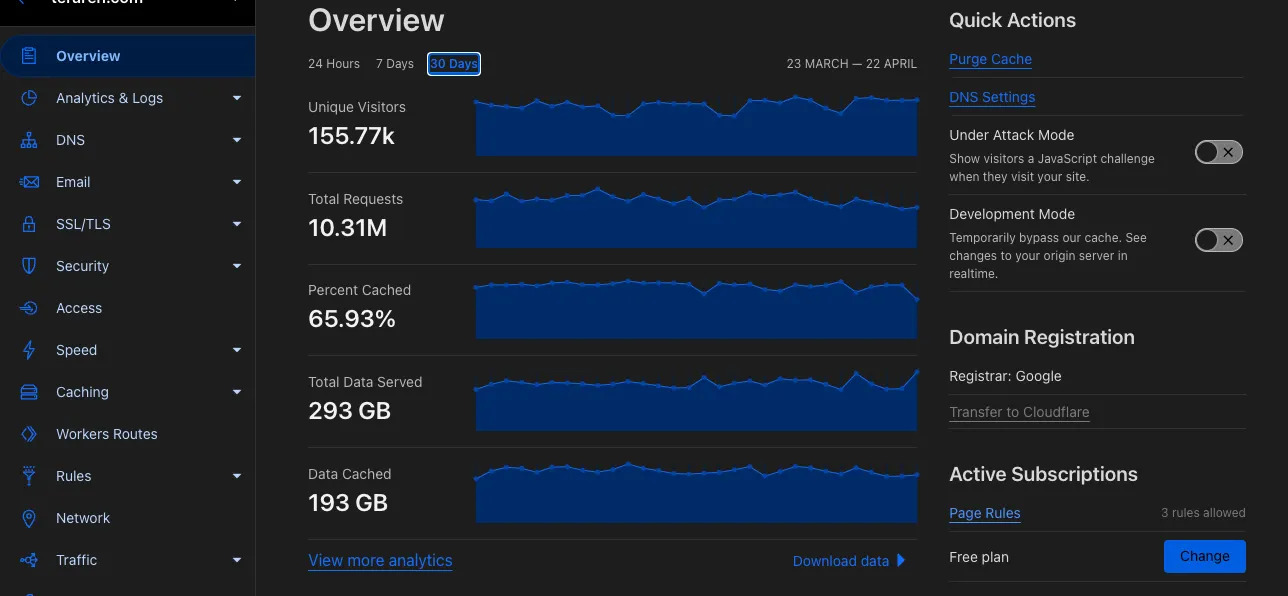This screenshot has width=1288, height=596.
Task: Click the SSL/TLS padlock icon
Action: (29, 224)
